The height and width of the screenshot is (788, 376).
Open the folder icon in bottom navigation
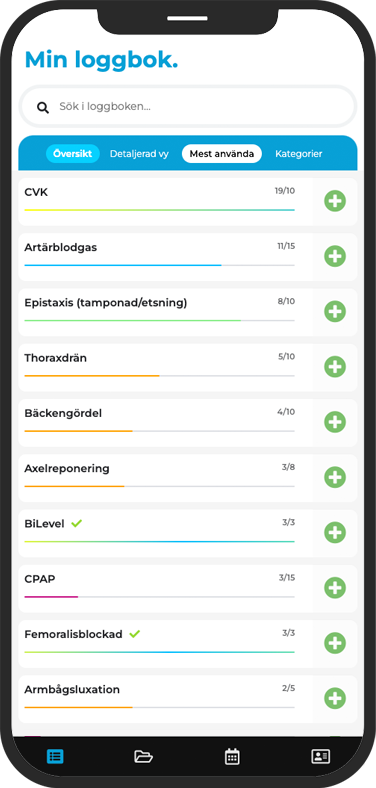point(143,756)
